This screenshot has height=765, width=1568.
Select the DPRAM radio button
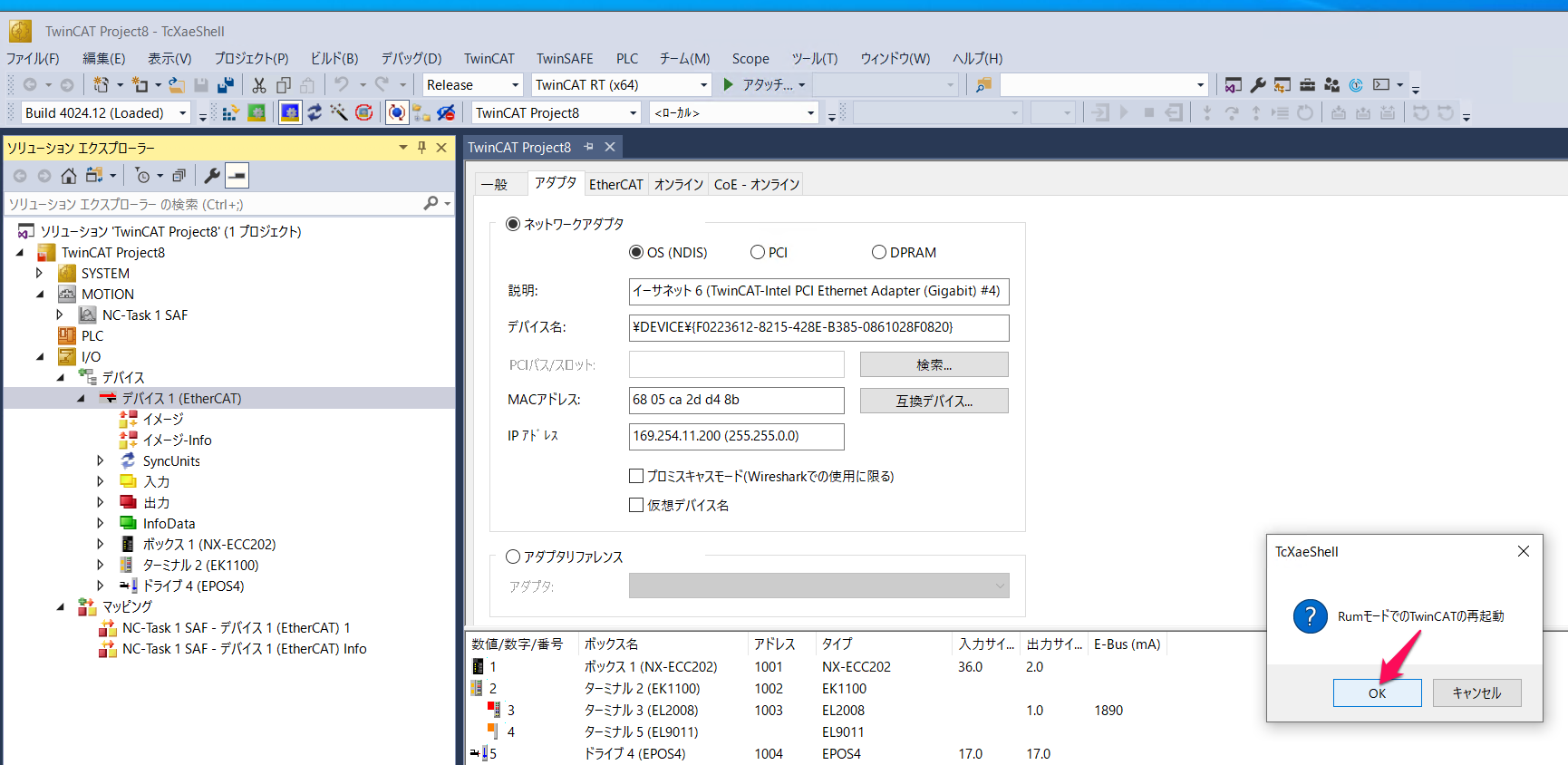point(879,252)
